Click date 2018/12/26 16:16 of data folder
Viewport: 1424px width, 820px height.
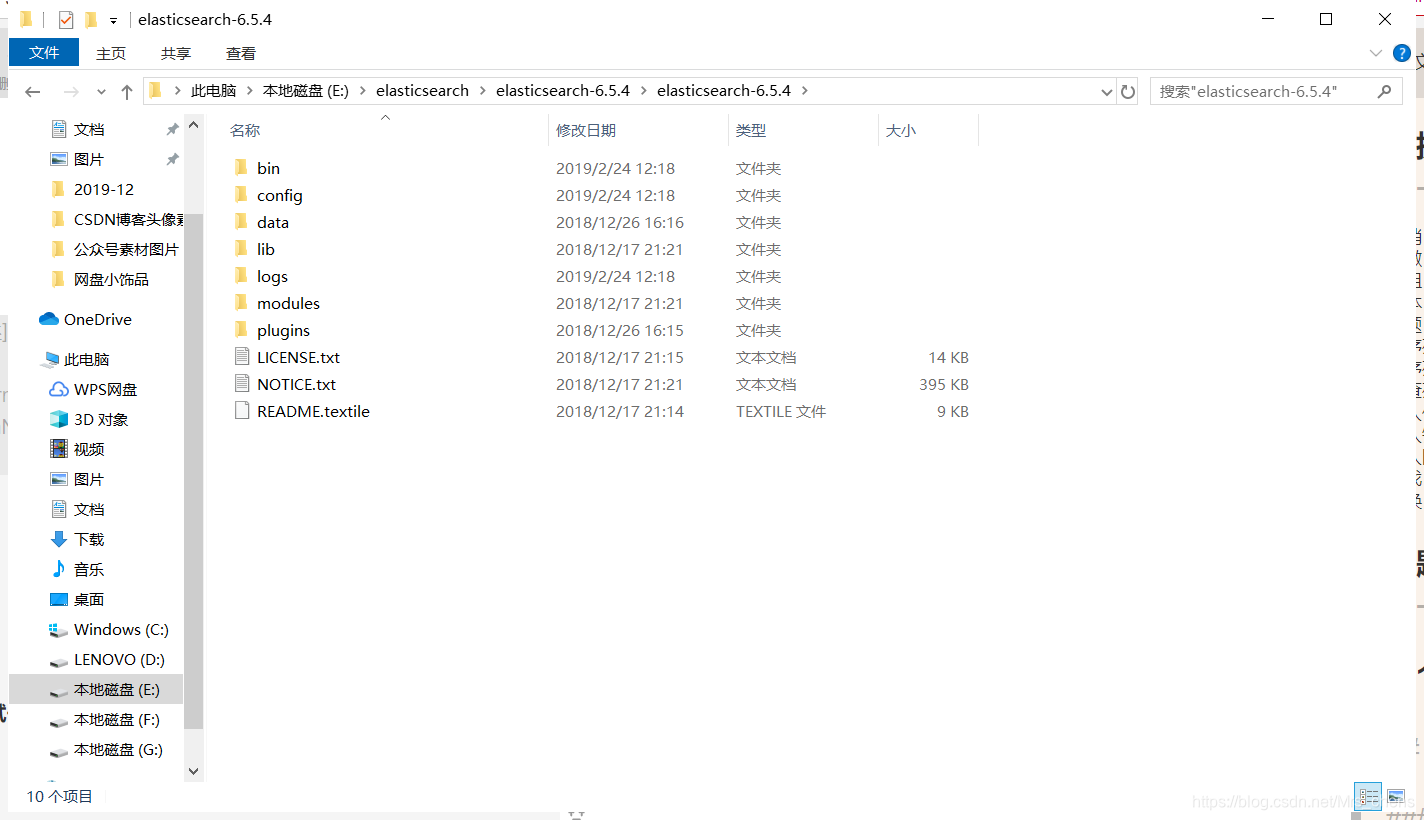pos(620,222)
